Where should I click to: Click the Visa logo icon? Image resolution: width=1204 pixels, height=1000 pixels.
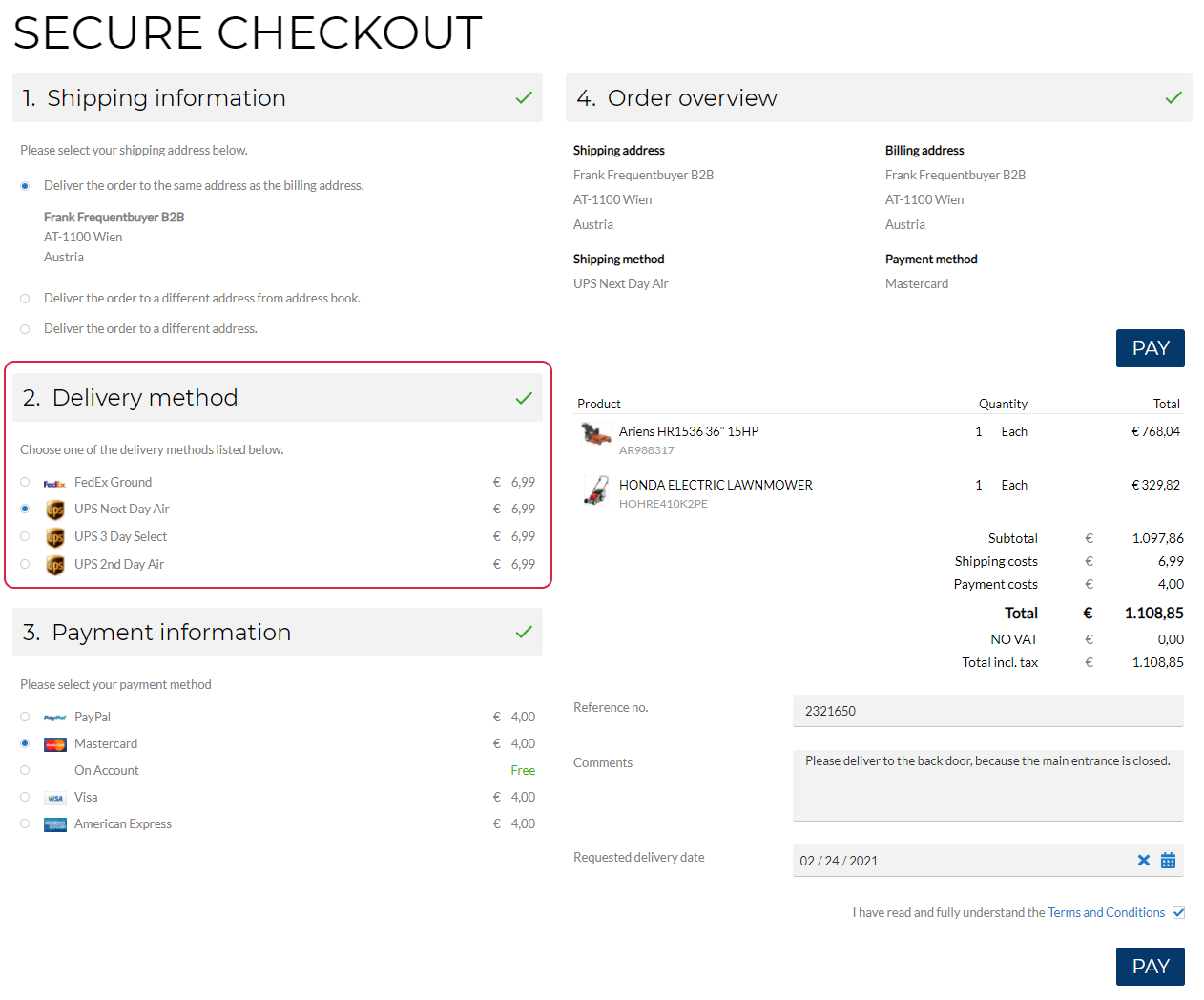54,798
